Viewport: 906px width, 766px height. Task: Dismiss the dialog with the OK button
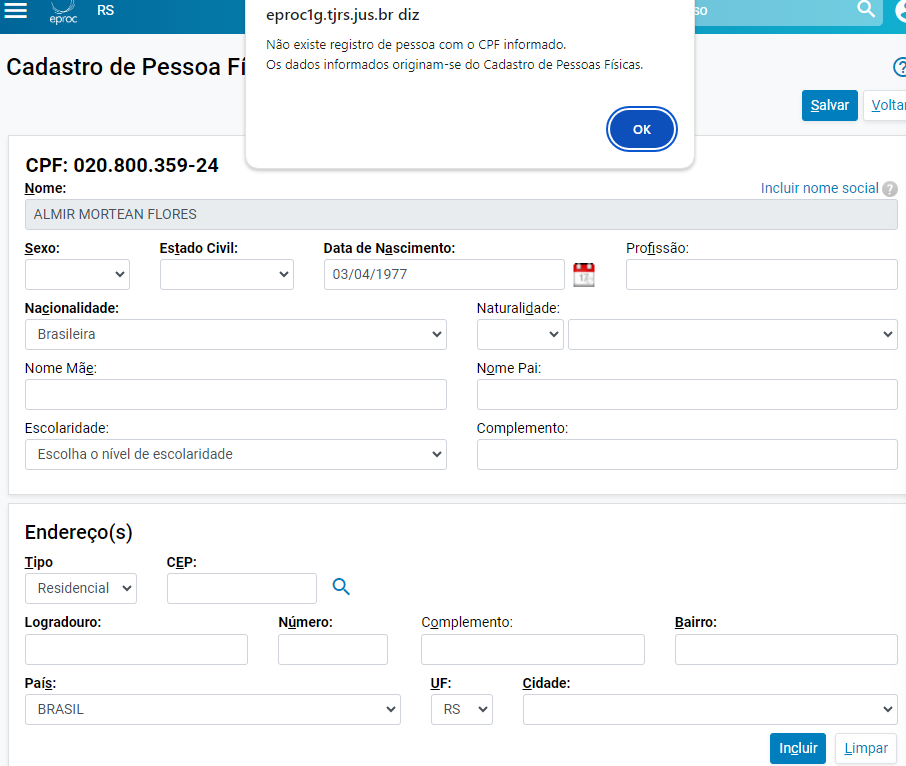tap(641, 128)
